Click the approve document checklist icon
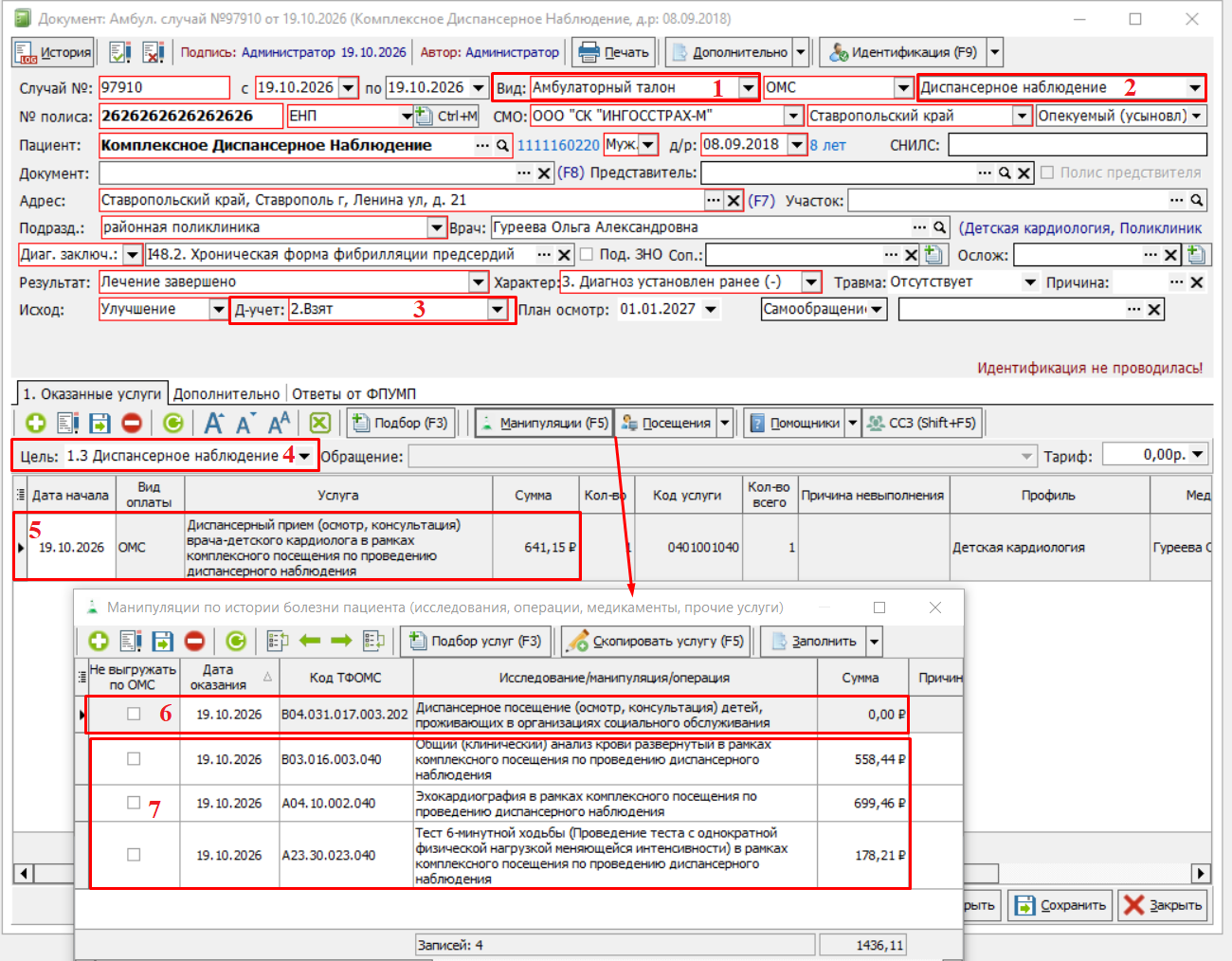This screenshot has width=1232, height=961. 120,52
